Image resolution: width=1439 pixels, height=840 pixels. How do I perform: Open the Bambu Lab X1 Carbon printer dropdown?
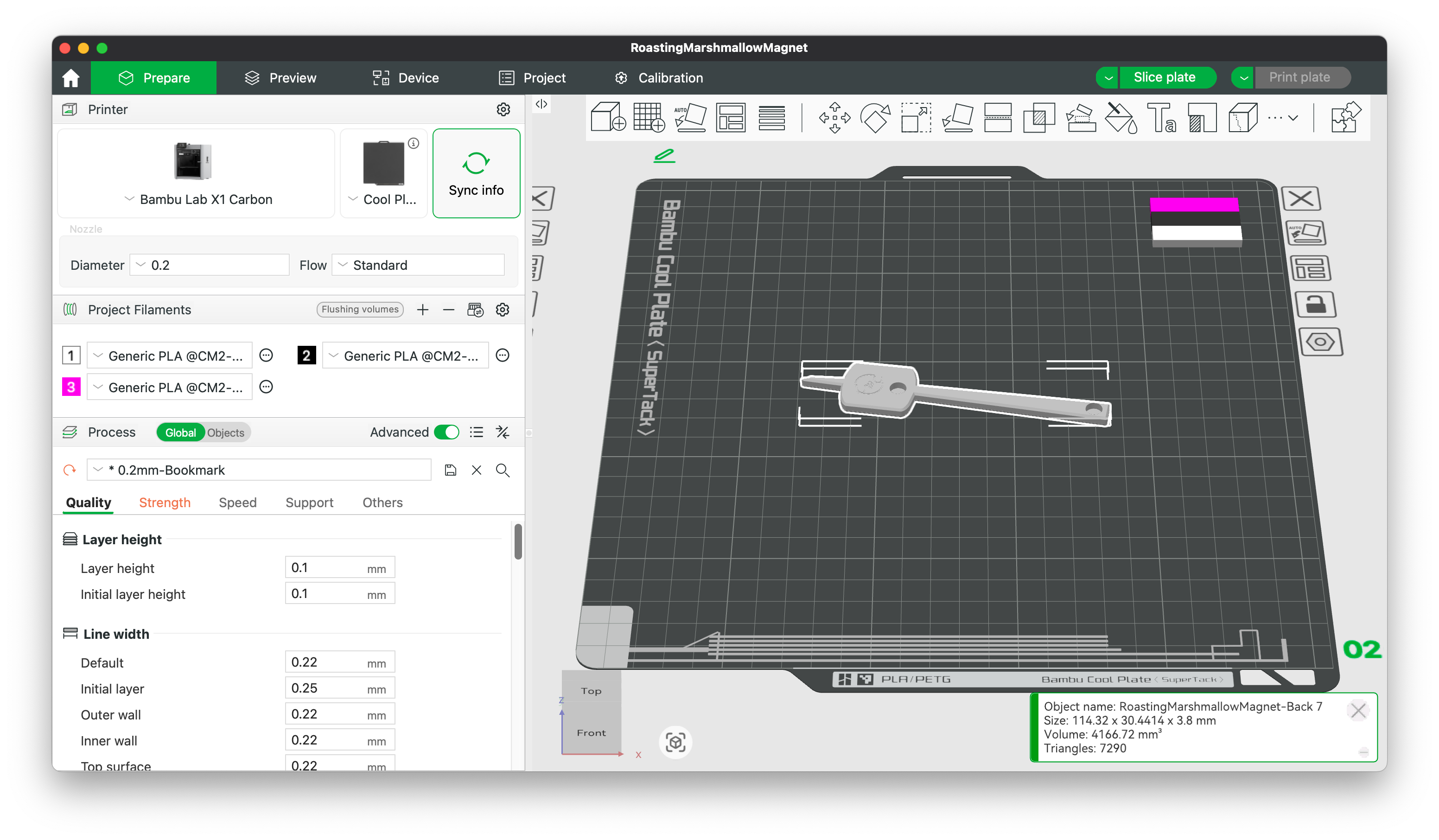tap(197, 173)
